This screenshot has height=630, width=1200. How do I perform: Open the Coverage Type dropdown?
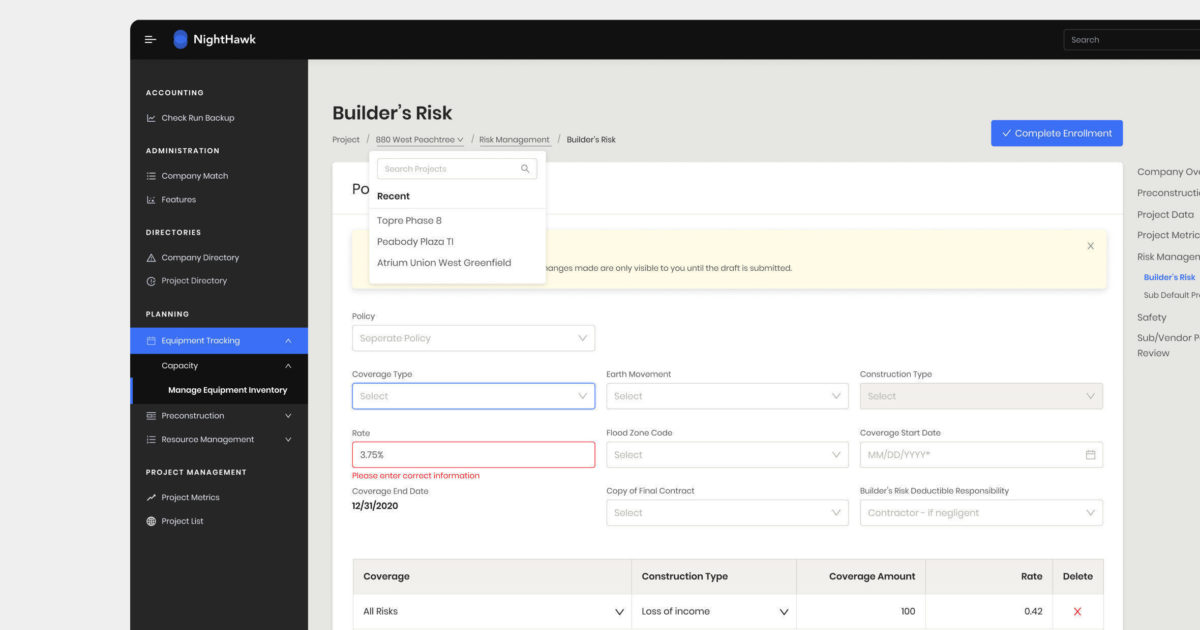point(473,396)
